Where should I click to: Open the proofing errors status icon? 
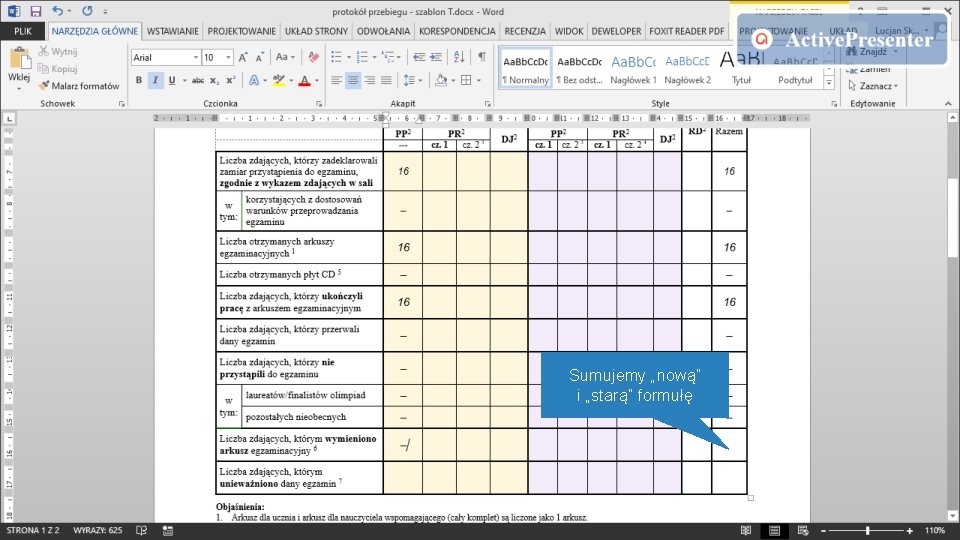[141, 530]
